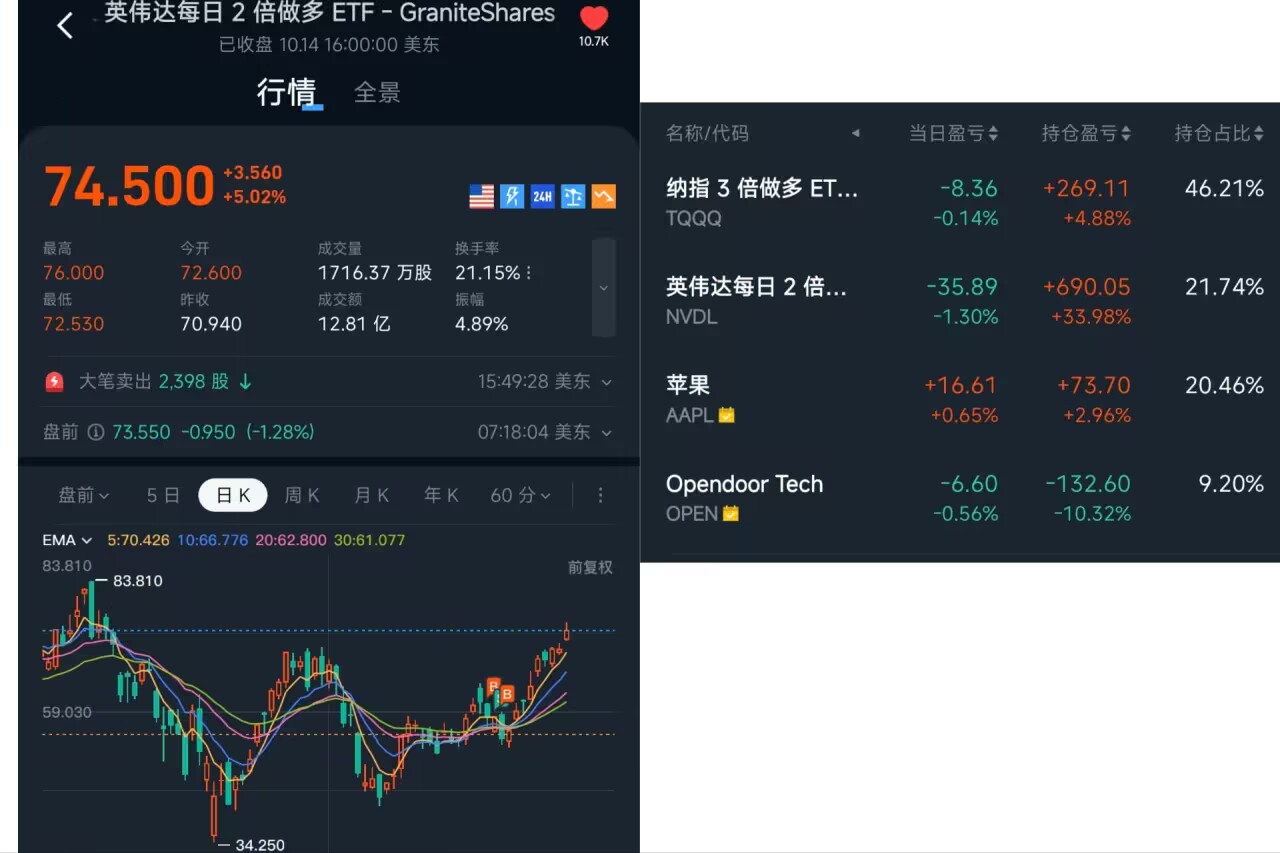Sort by 持仓盈亏 column header

click(1086, 133)
